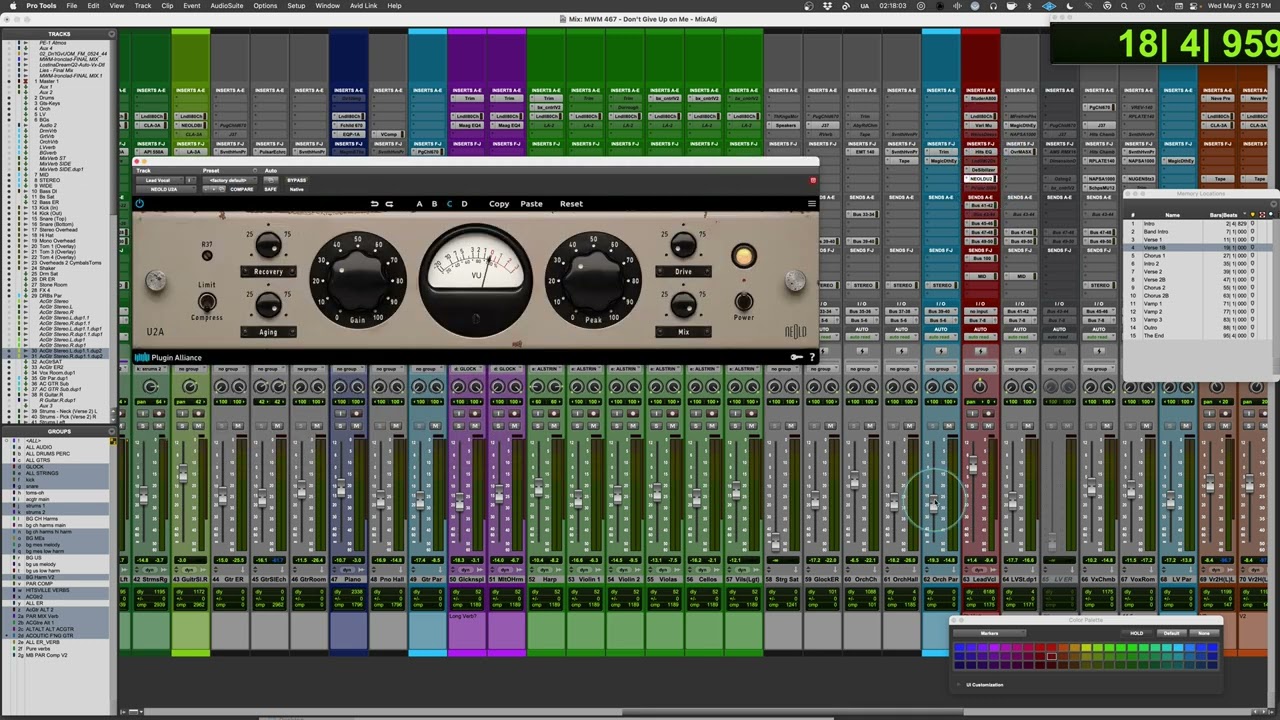The image size is (1280, 720).
Task: Open the GLOCK group dropdown on the Glcknspl track
Action: [x=467, y=370]
